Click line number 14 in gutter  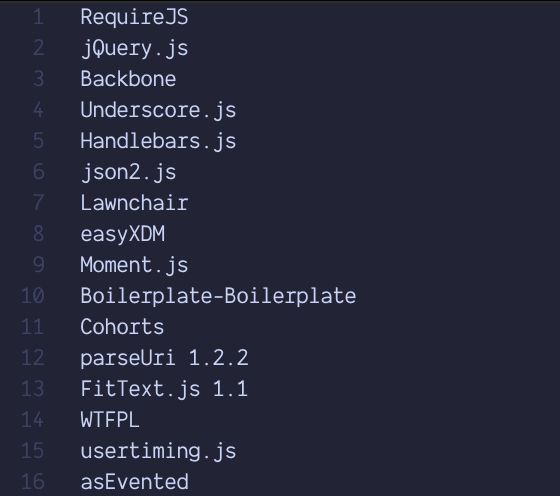point(33,420)
